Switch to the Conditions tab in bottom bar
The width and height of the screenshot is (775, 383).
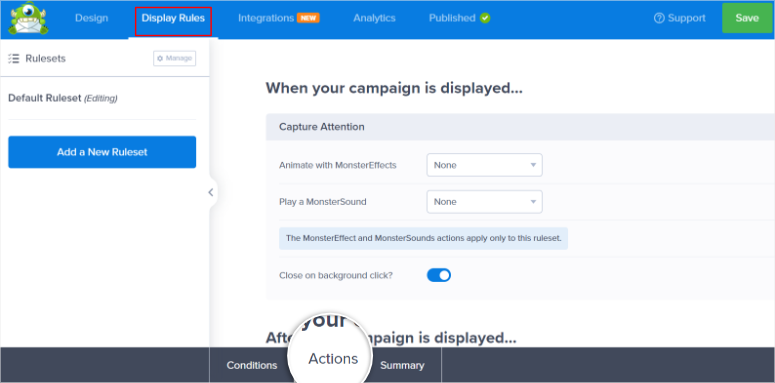(252, 366)
